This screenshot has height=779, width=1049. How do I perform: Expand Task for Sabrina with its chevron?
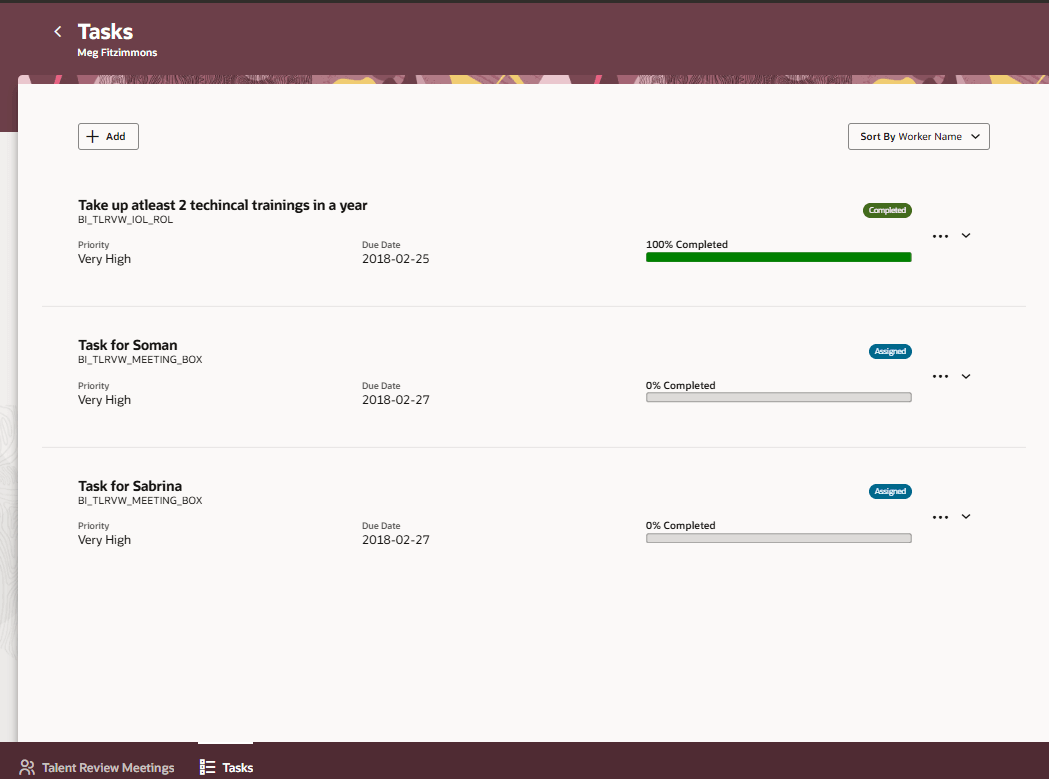pos(966,517)
